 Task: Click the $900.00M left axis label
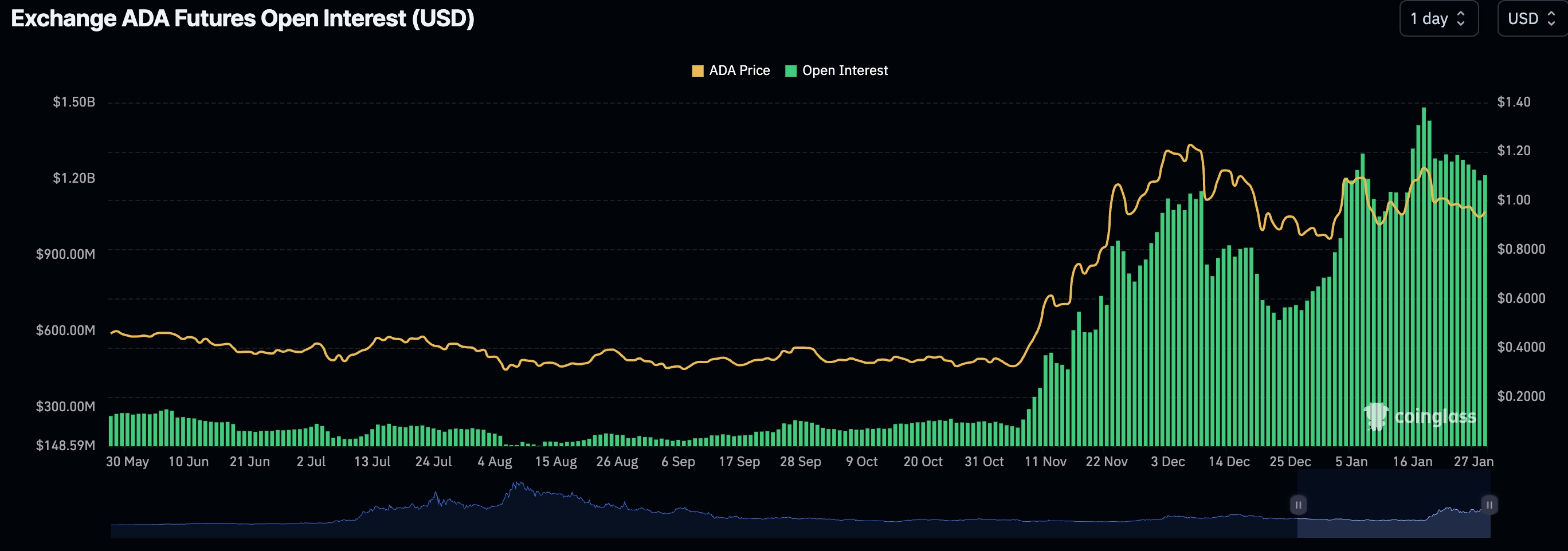(x=66, y=254)
